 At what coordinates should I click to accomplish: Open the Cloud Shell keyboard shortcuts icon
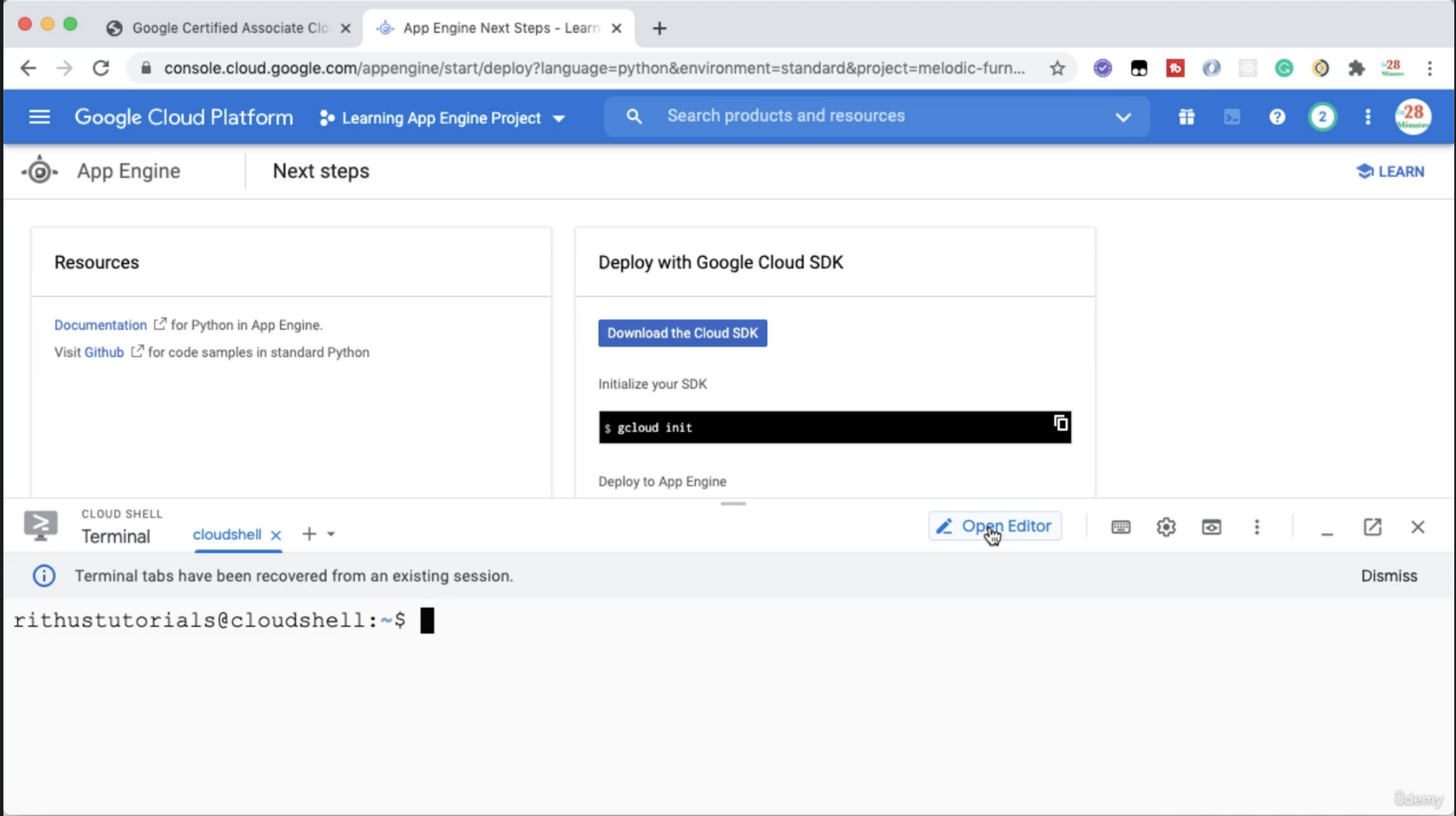click(x=1121, y=527)
